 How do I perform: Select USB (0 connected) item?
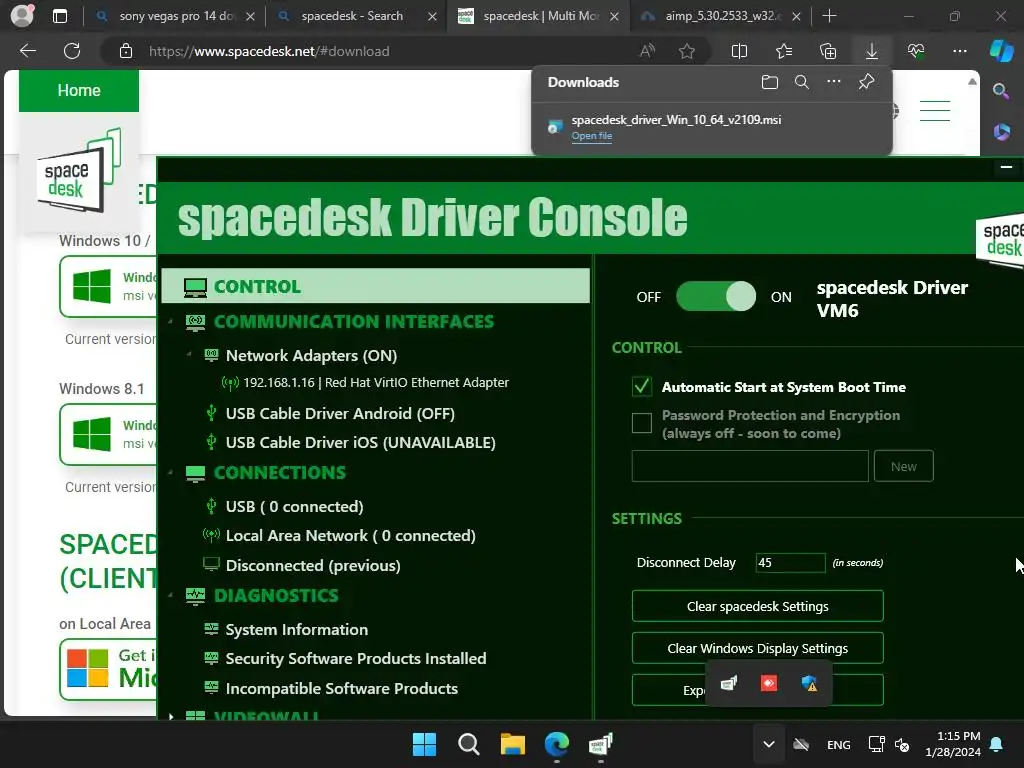pos(294,506)
